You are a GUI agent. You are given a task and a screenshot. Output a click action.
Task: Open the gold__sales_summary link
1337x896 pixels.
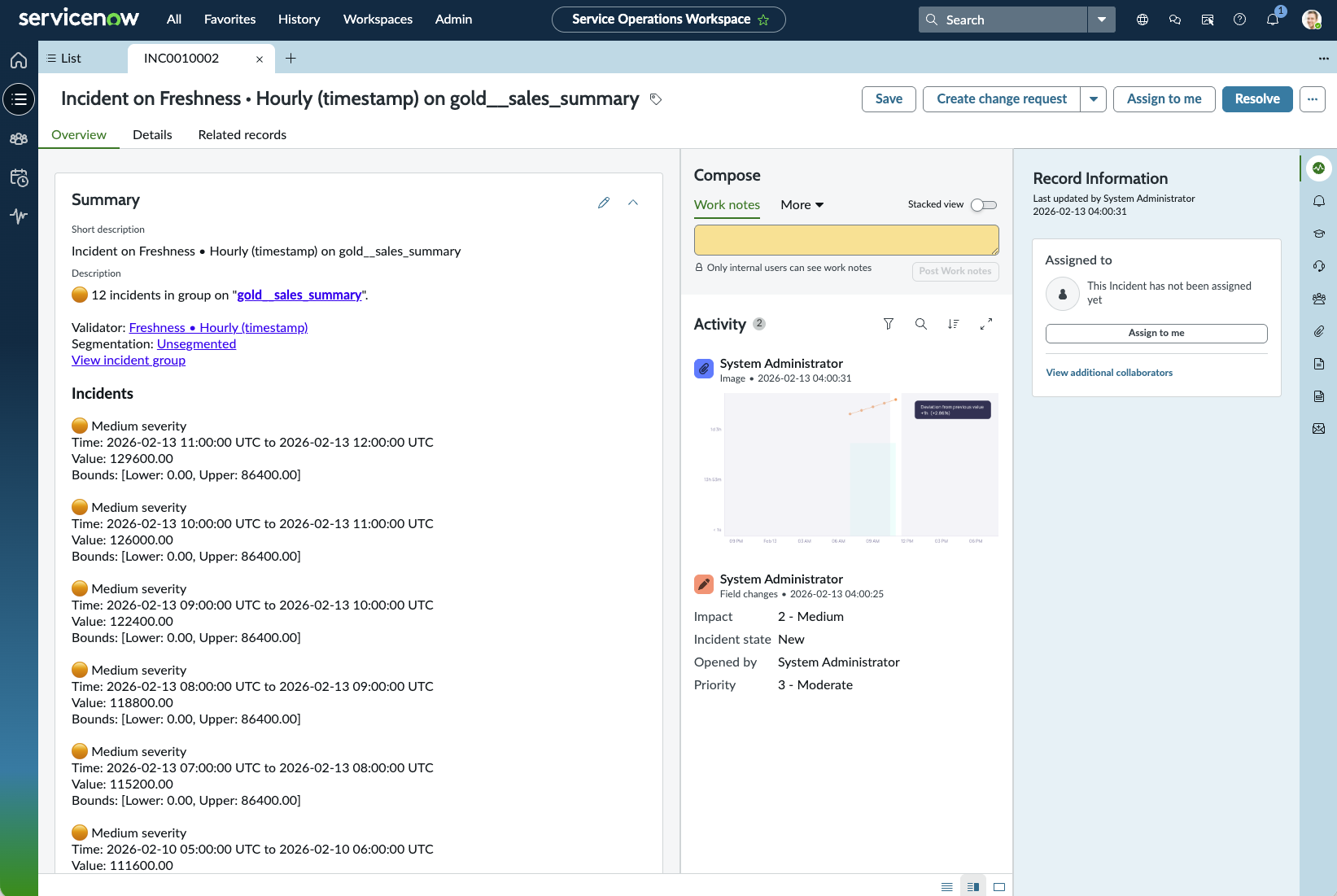(x=299, y=295)
